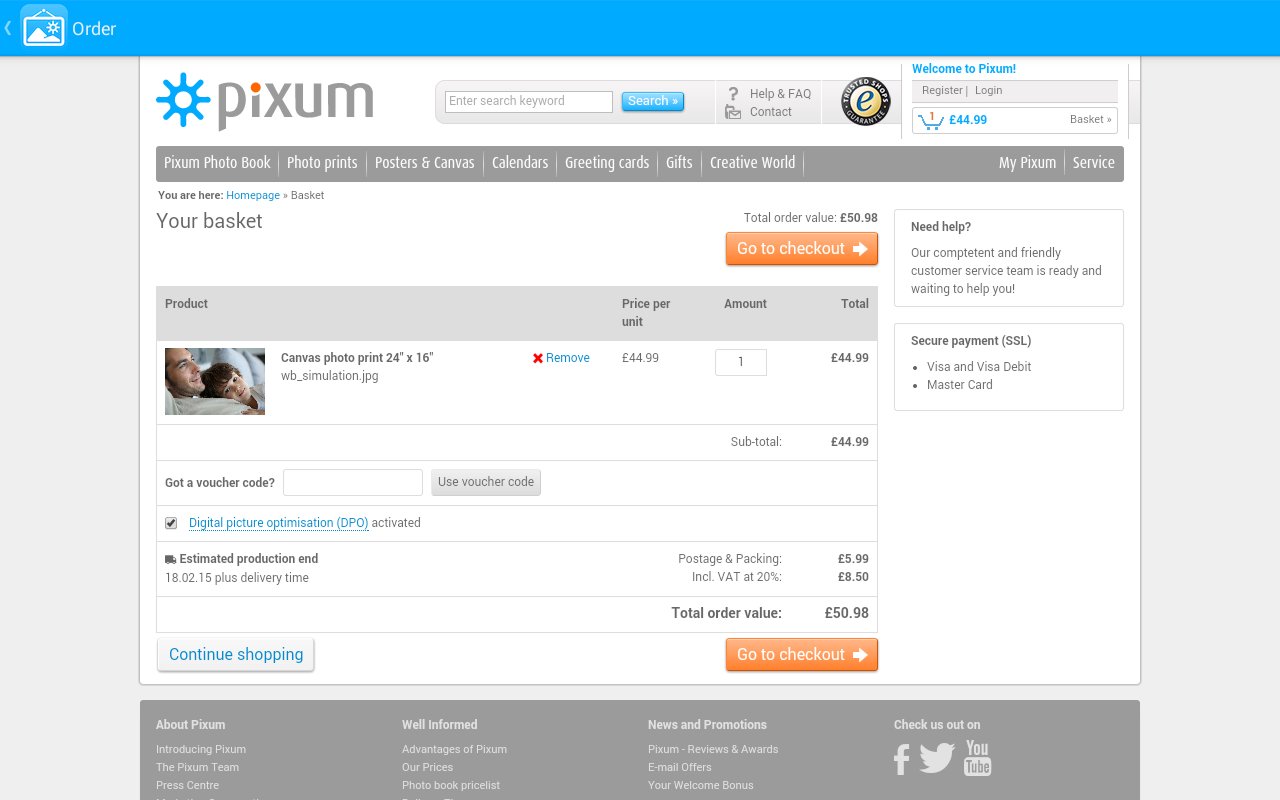Click the canvas print amount field
The height and width of the screenshot is (800, 1280).
pyautogui.click(x=741, y=362)
